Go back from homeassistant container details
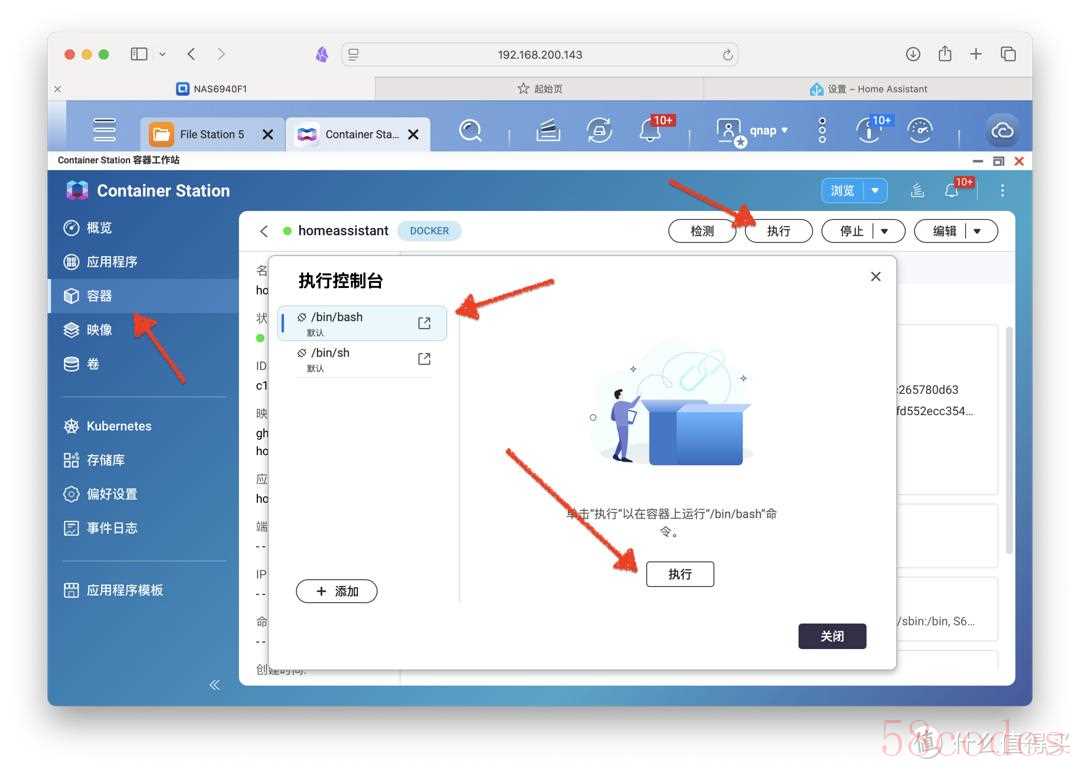This screenshot has width=1080, height=769. (264, 231)
